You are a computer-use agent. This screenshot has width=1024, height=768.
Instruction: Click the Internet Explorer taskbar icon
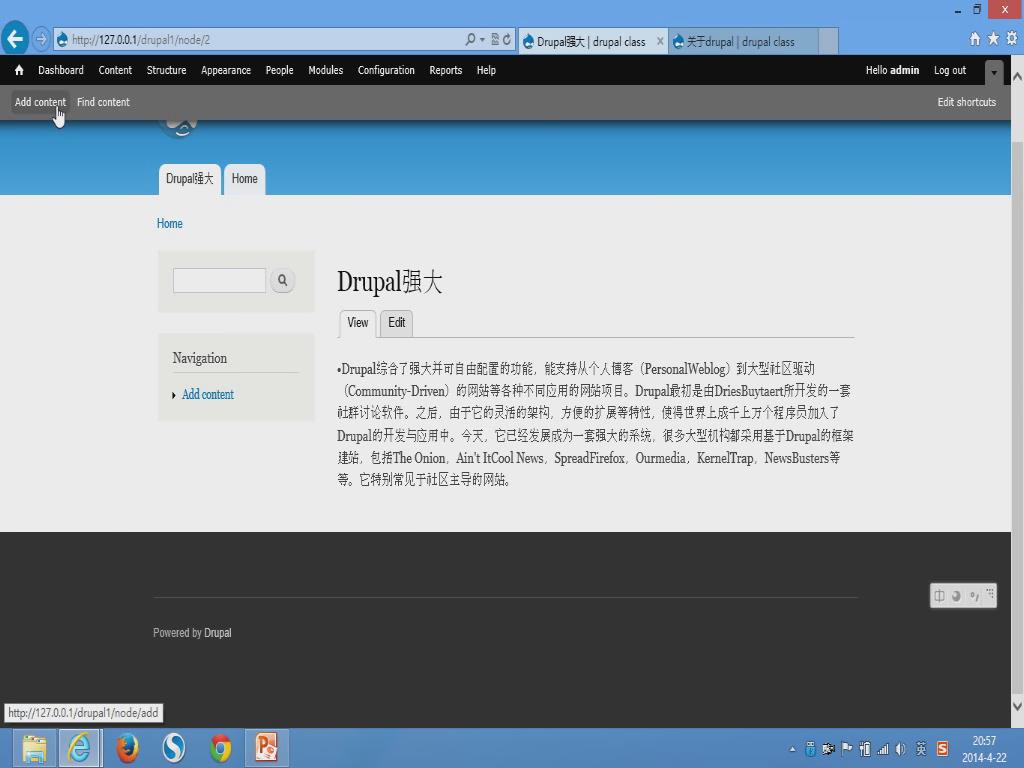click(80, 748)
